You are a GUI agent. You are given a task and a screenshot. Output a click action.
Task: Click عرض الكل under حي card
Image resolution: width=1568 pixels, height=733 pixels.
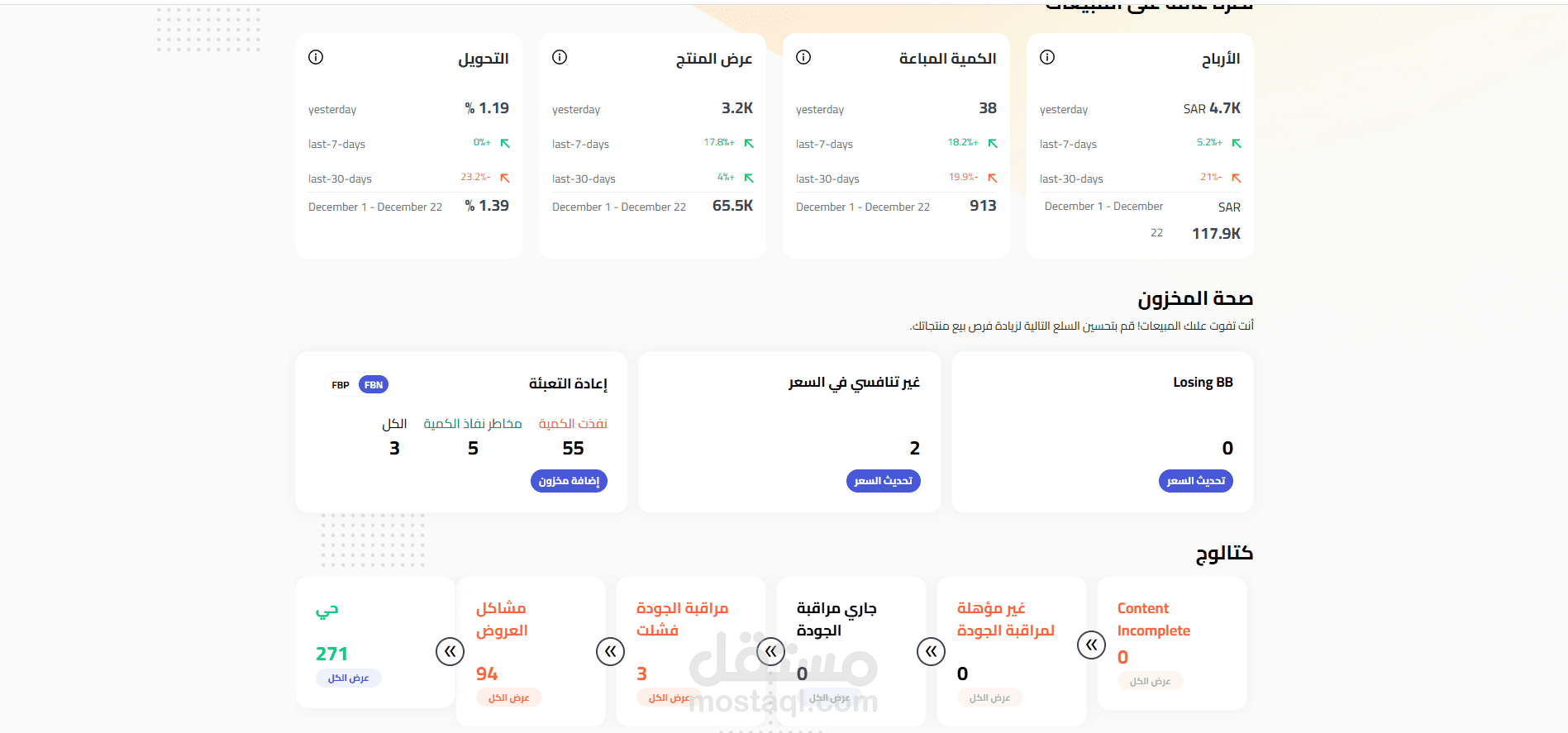click(x=348, y=678)
